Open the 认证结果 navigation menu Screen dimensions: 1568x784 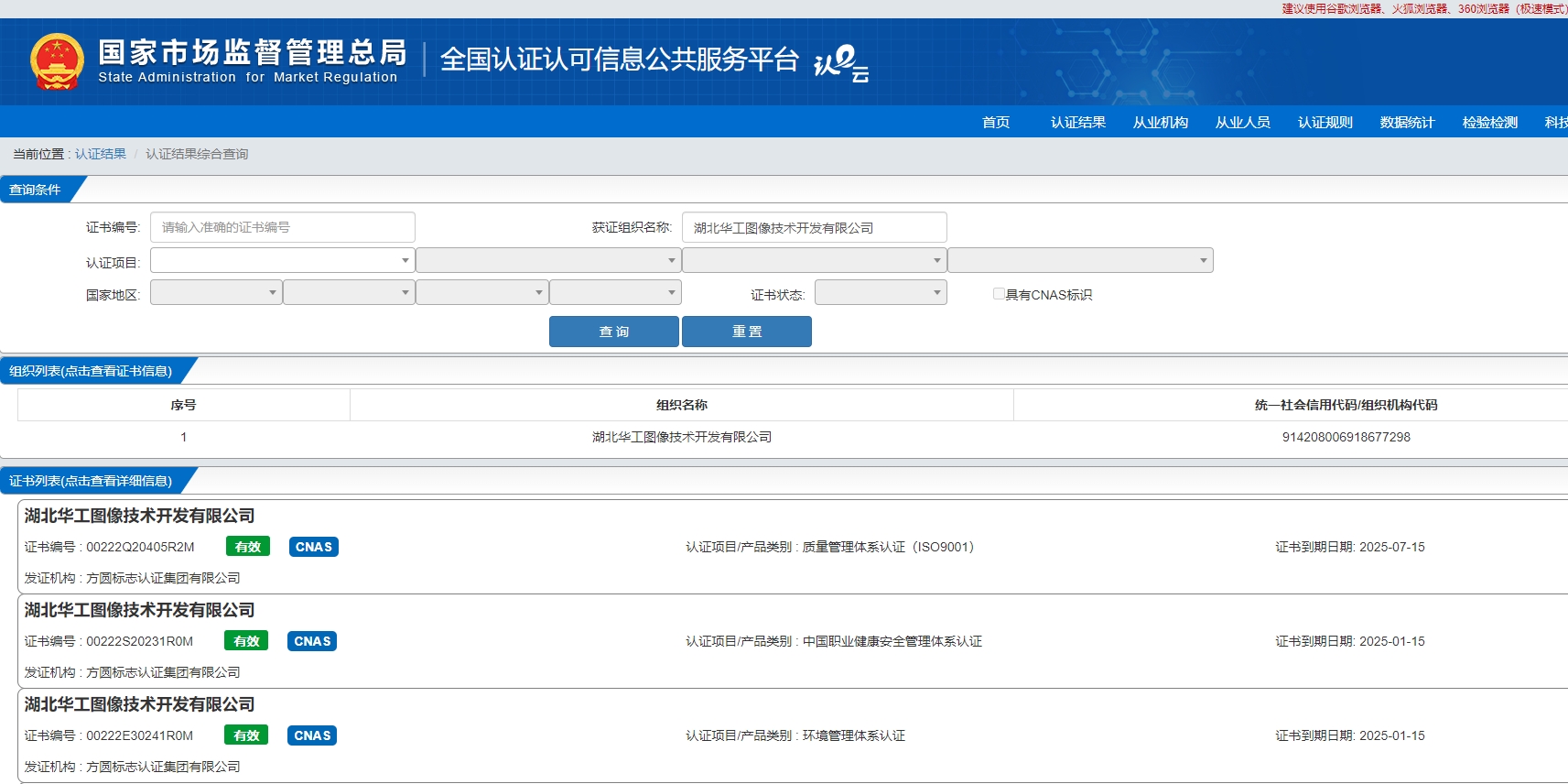point(1078,122)
